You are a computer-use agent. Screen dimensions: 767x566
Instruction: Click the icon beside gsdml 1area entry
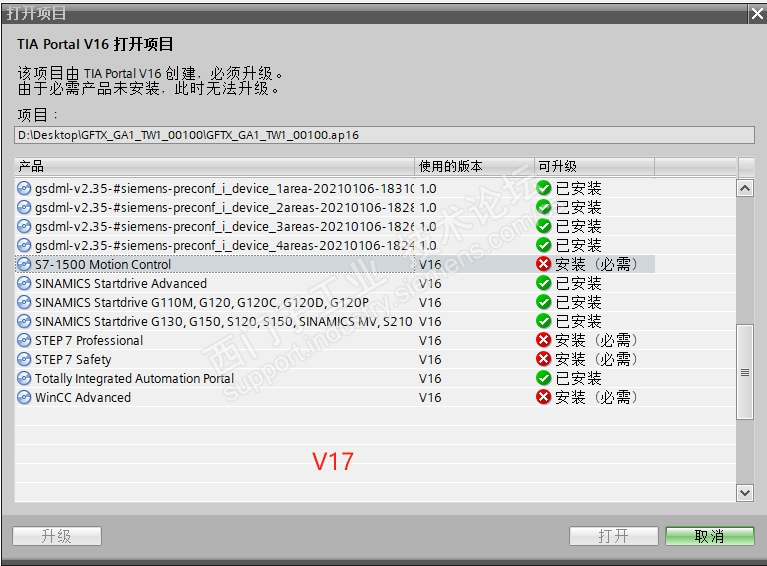[x=23, y=188]
